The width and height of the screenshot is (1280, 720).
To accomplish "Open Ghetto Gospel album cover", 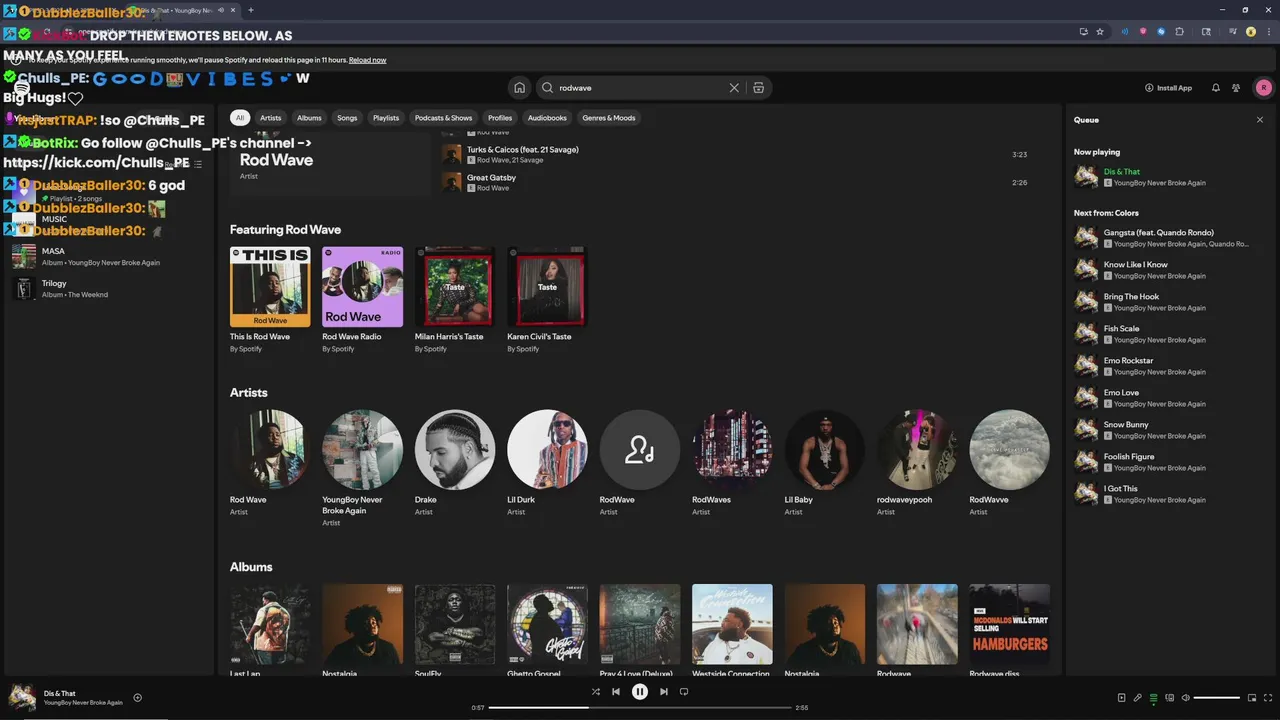I will pos(547,624).
